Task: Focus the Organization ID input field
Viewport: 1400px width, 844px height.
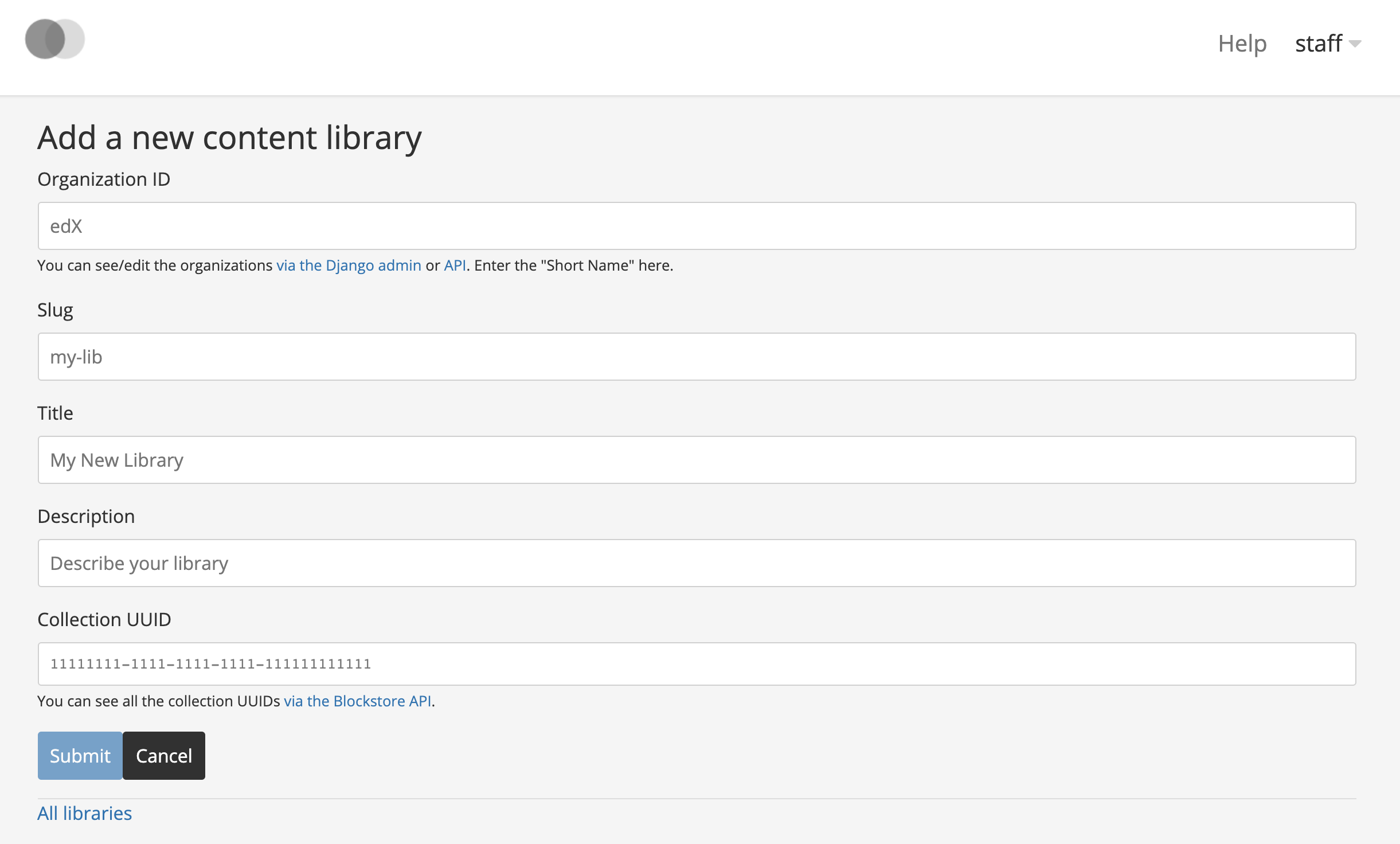Action: [x=697, y=226]
